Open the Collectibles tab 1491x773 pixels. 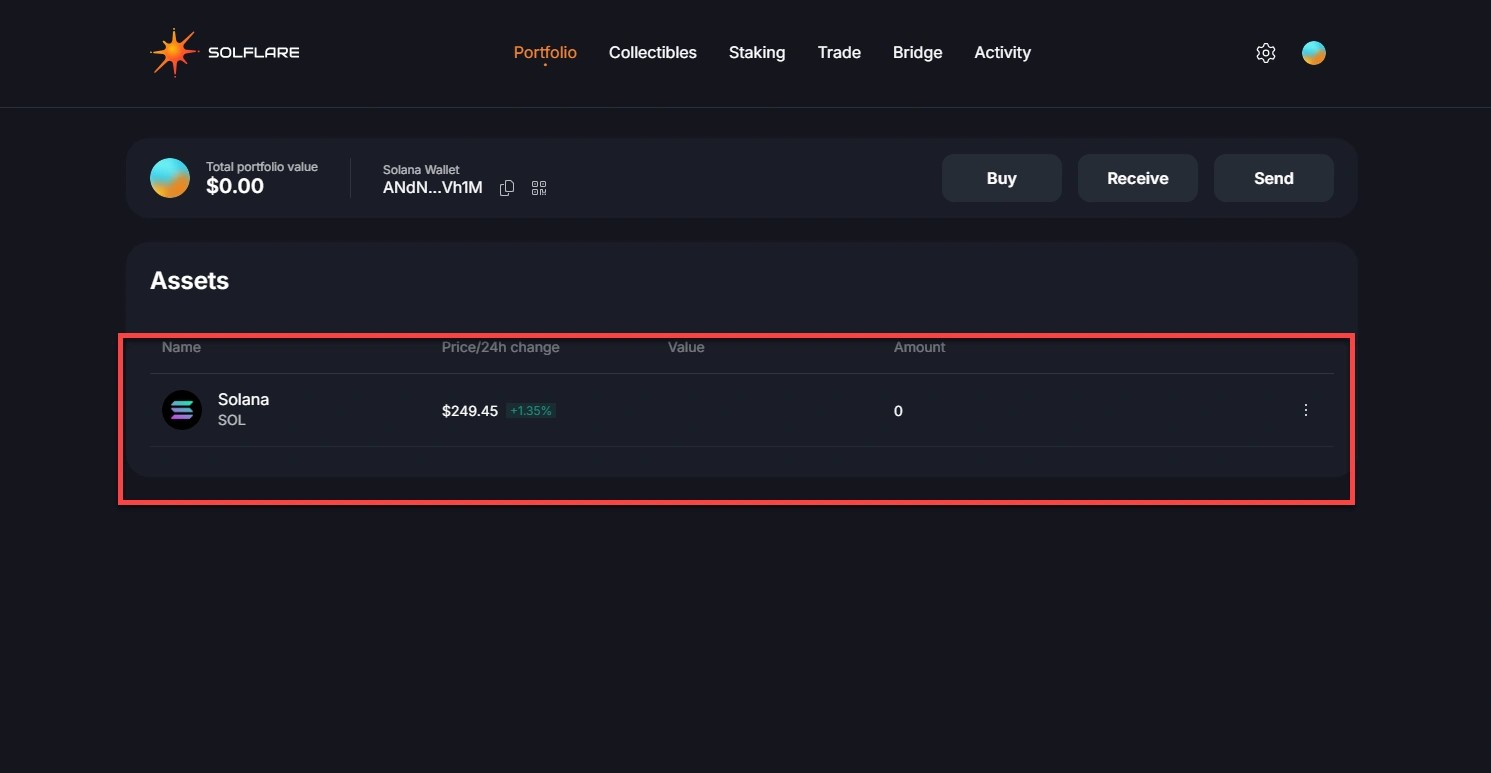652,53
